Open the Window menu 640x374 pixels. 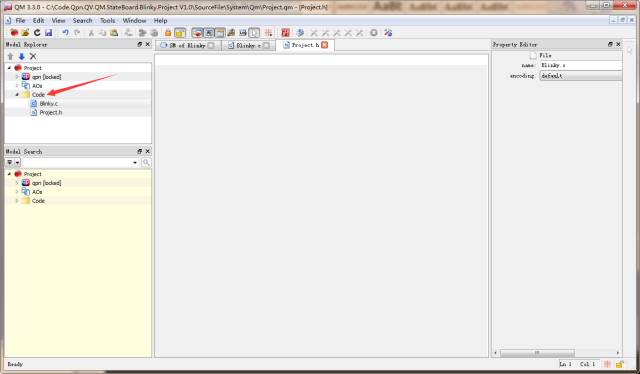pyautogui.click(x=134, y=20)
